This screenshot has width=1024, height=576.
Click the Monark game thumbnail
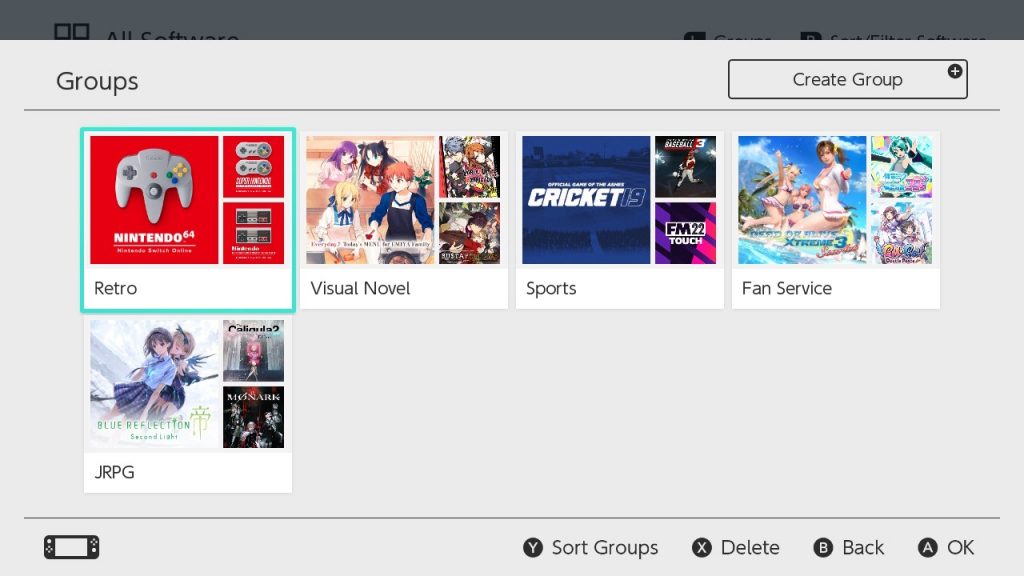[253, 417]
